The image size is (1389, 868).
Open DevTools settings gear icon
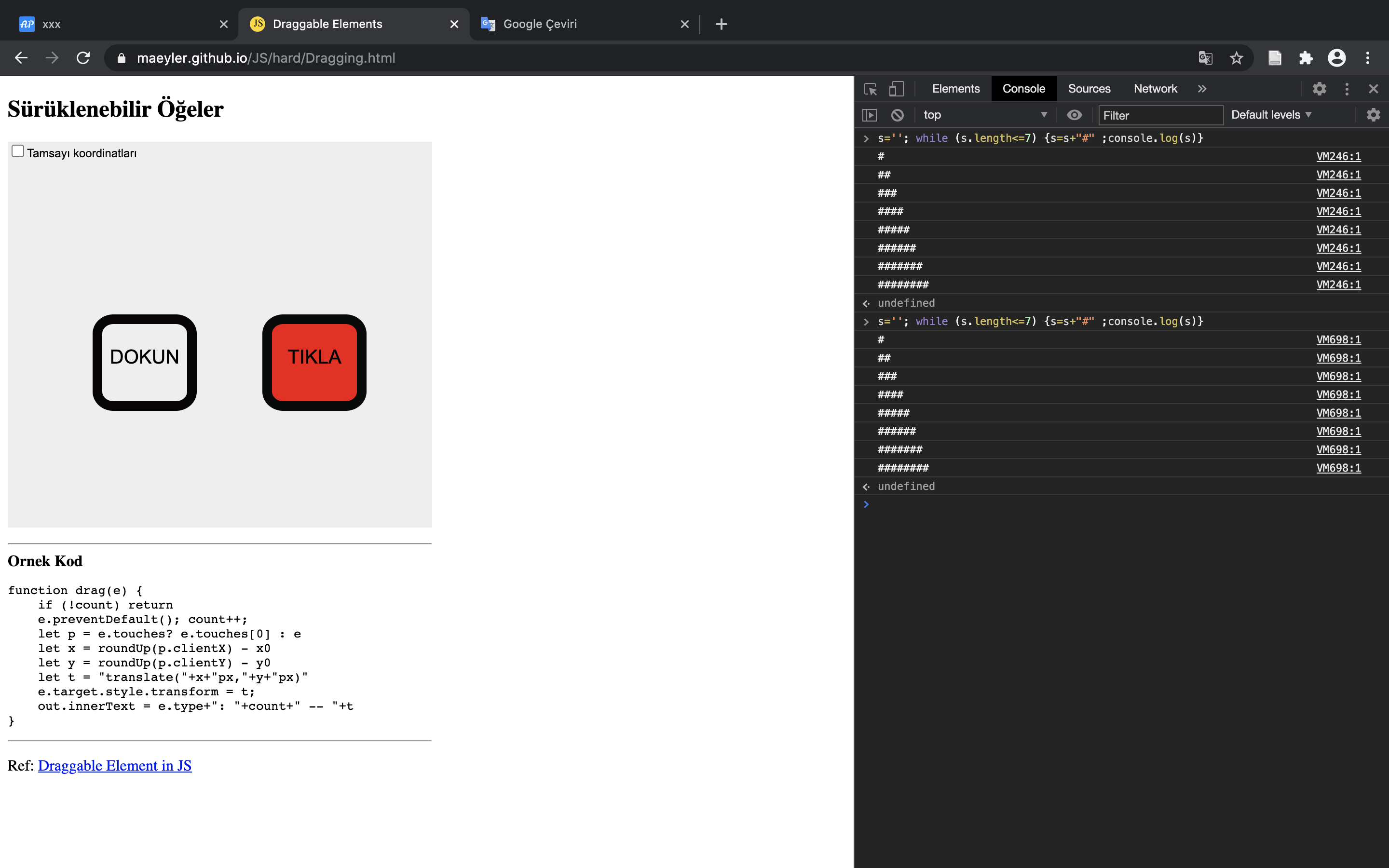(x=1319, y=89)
